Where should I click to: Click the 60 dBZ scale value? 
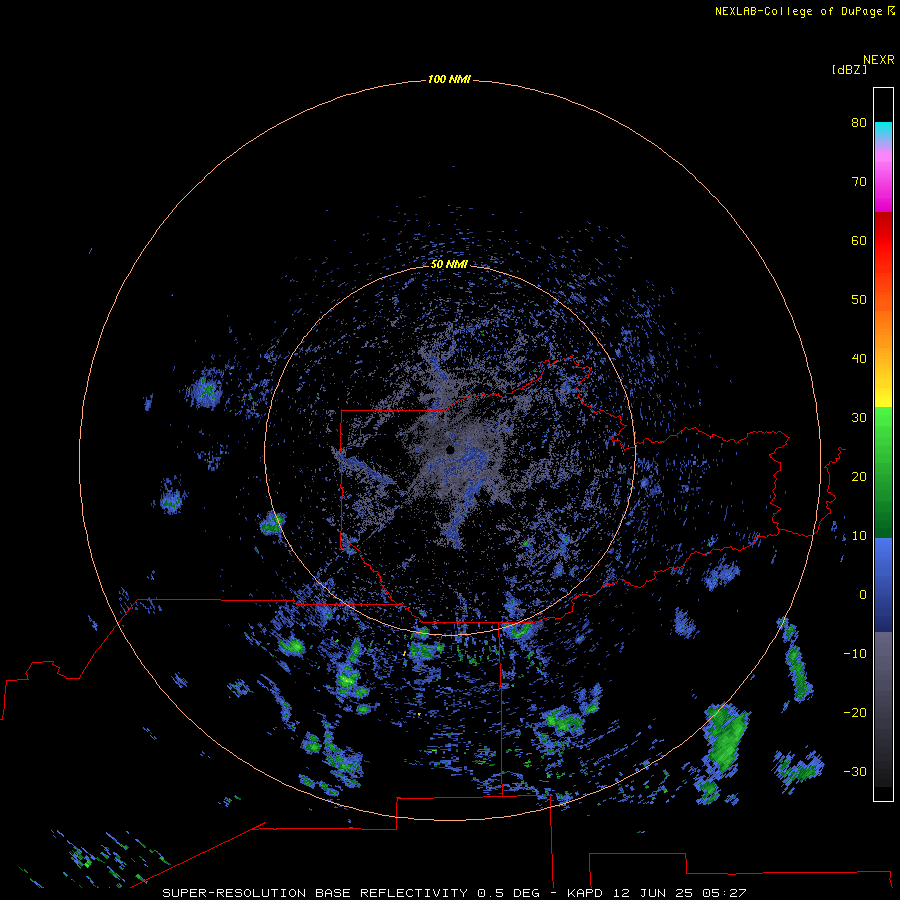tap(859, 240)
